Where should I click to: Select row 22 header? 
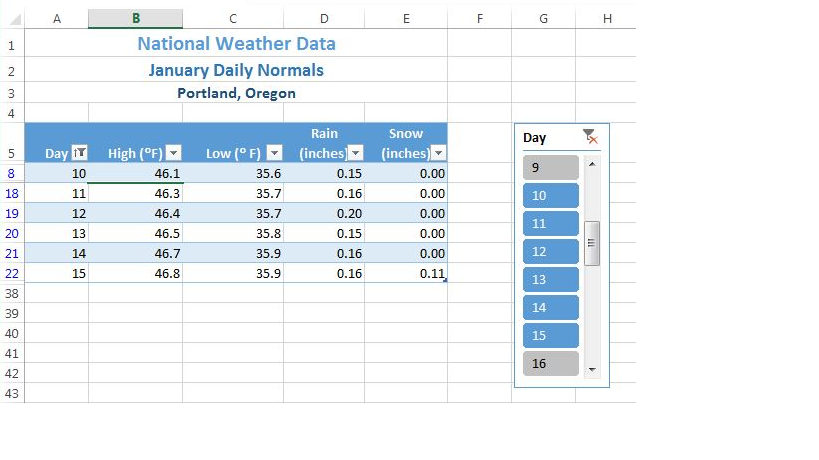tap(11, 273)
